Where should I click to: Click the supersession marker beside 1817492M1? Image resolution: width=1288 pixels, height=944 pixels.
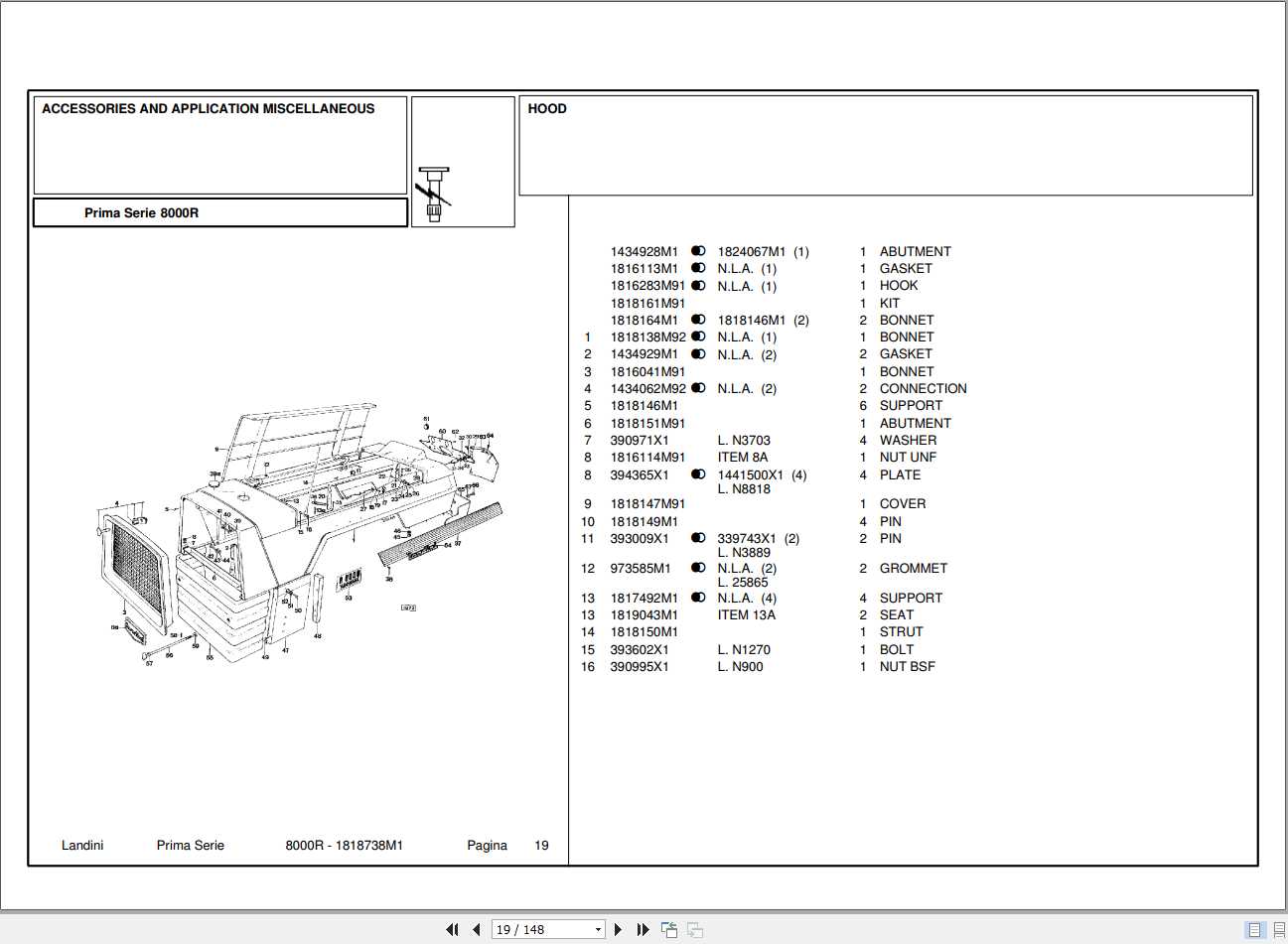pos(698,598)
